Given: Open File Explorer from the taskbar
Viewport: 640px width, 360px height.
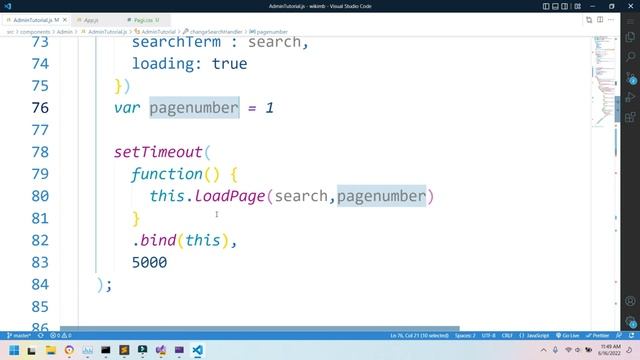Looking at the screenshot, I should pyautogui.click(x=51, y=350).
